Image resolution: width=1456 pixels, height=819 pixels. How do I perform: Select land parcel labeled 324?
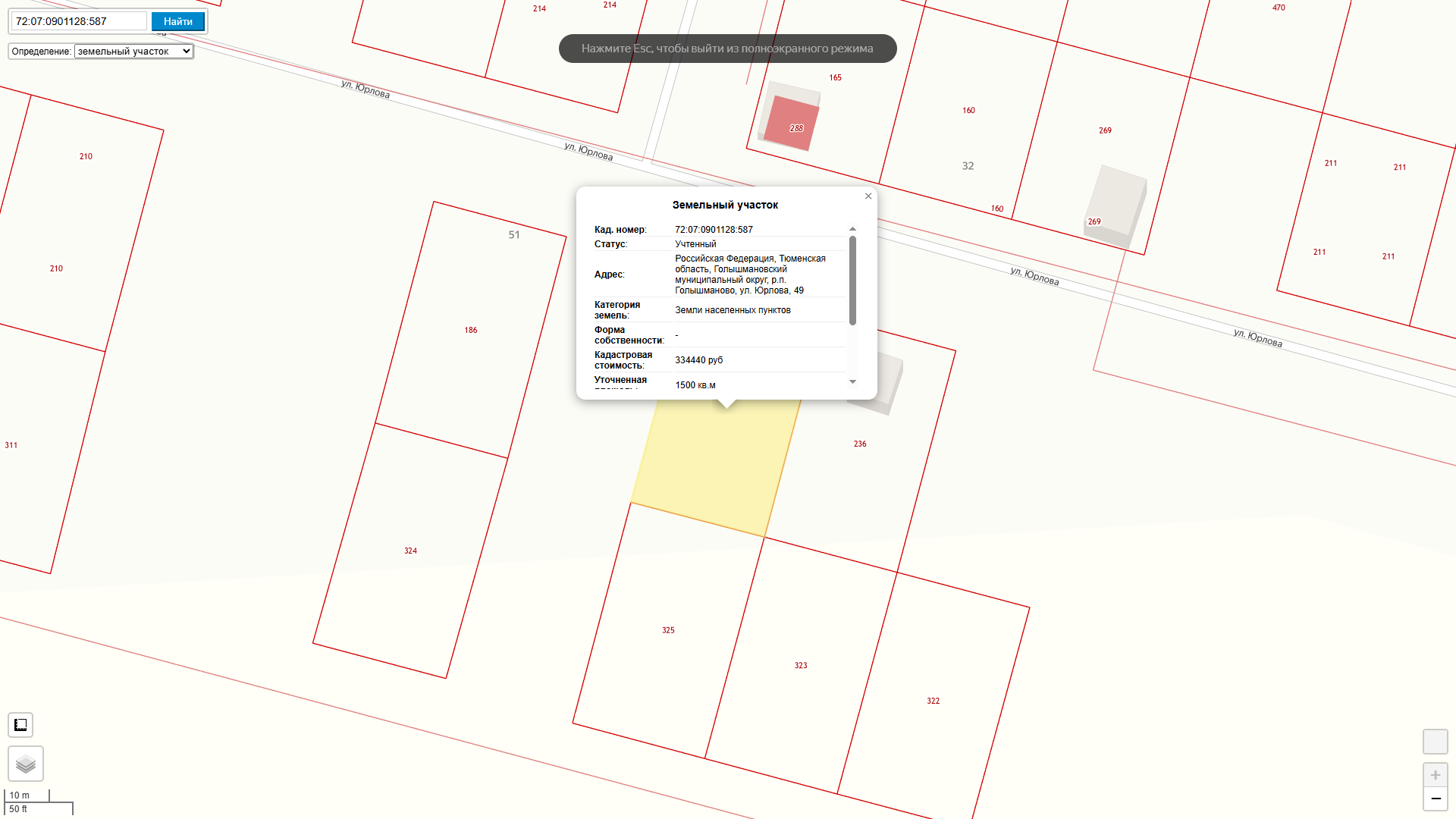click(x=410, y=551)
